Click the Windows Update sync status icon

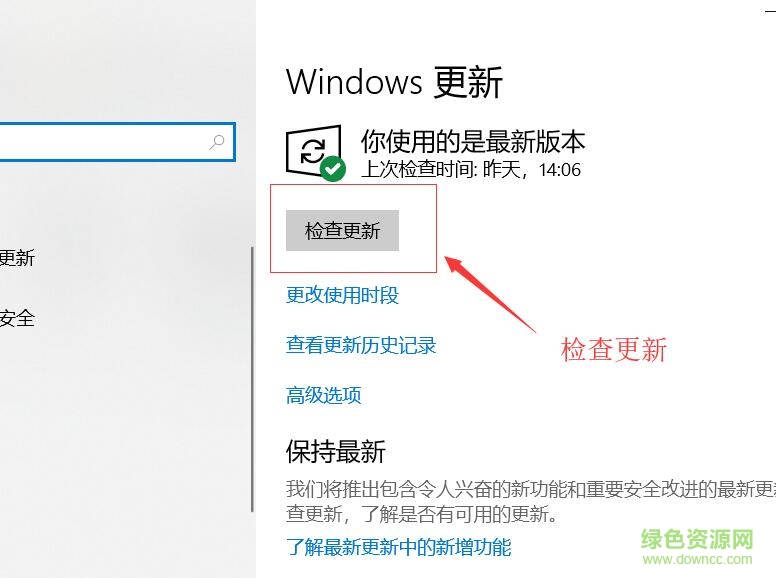point(314,150)
